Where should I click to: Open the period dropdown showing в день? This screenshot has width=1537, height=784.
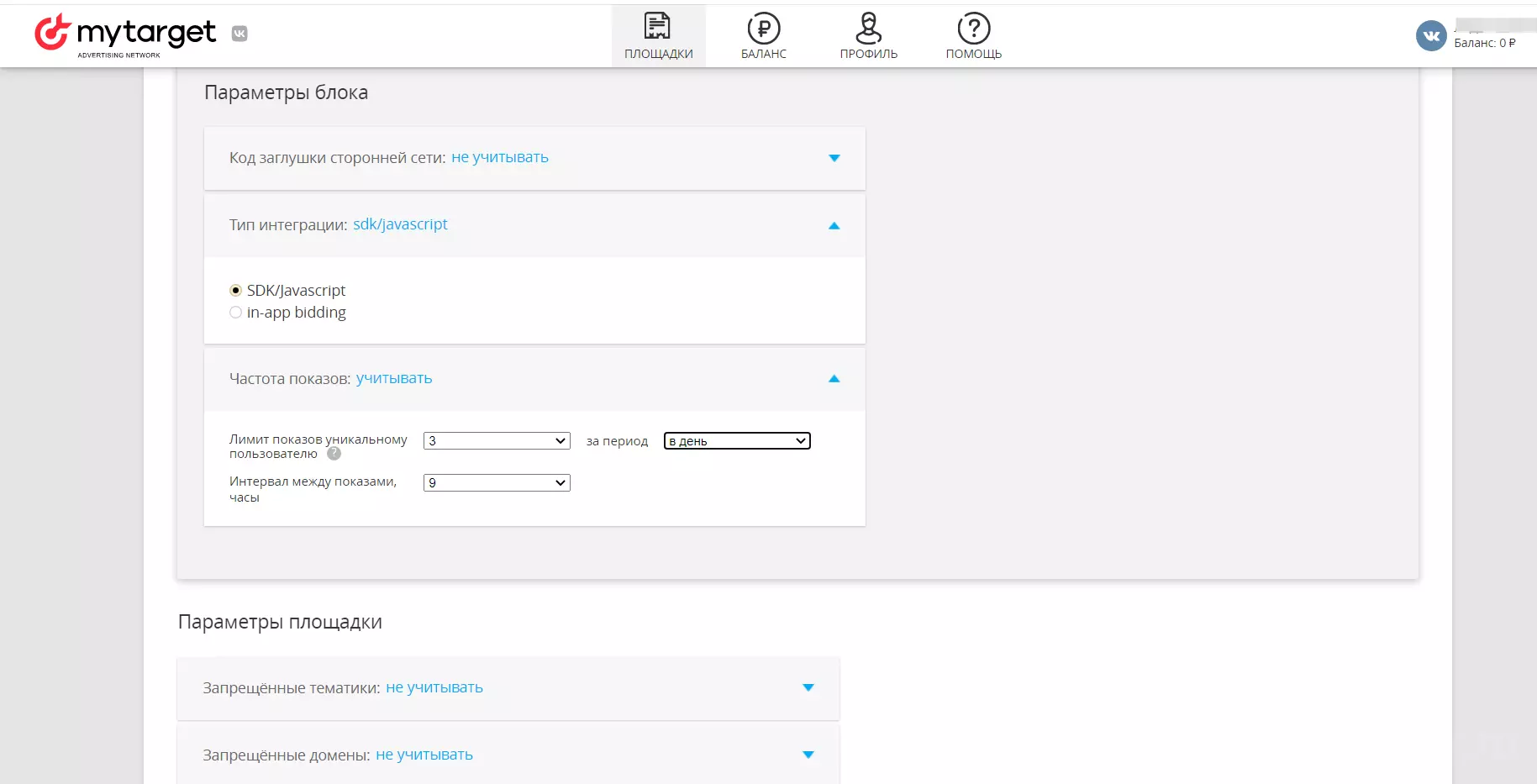[737, 441]
